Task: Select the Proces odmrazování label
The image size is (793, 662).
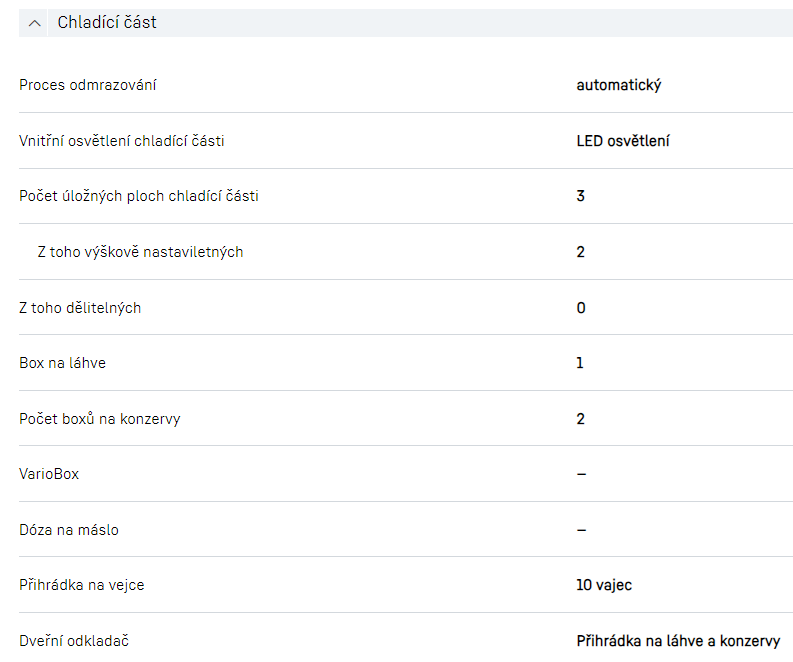Action: [x=88, y=85]
